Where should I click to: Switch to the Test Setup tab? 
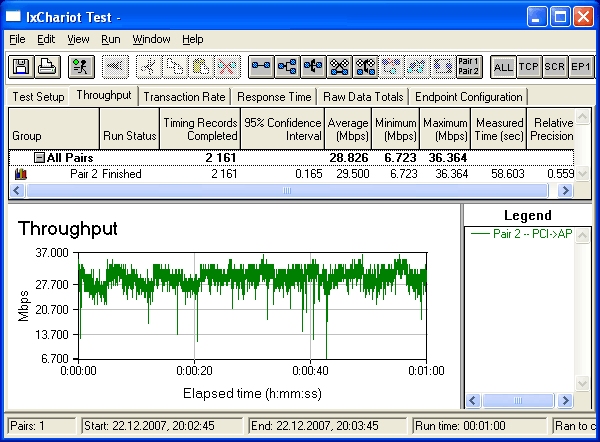click(x=38, y=97)
